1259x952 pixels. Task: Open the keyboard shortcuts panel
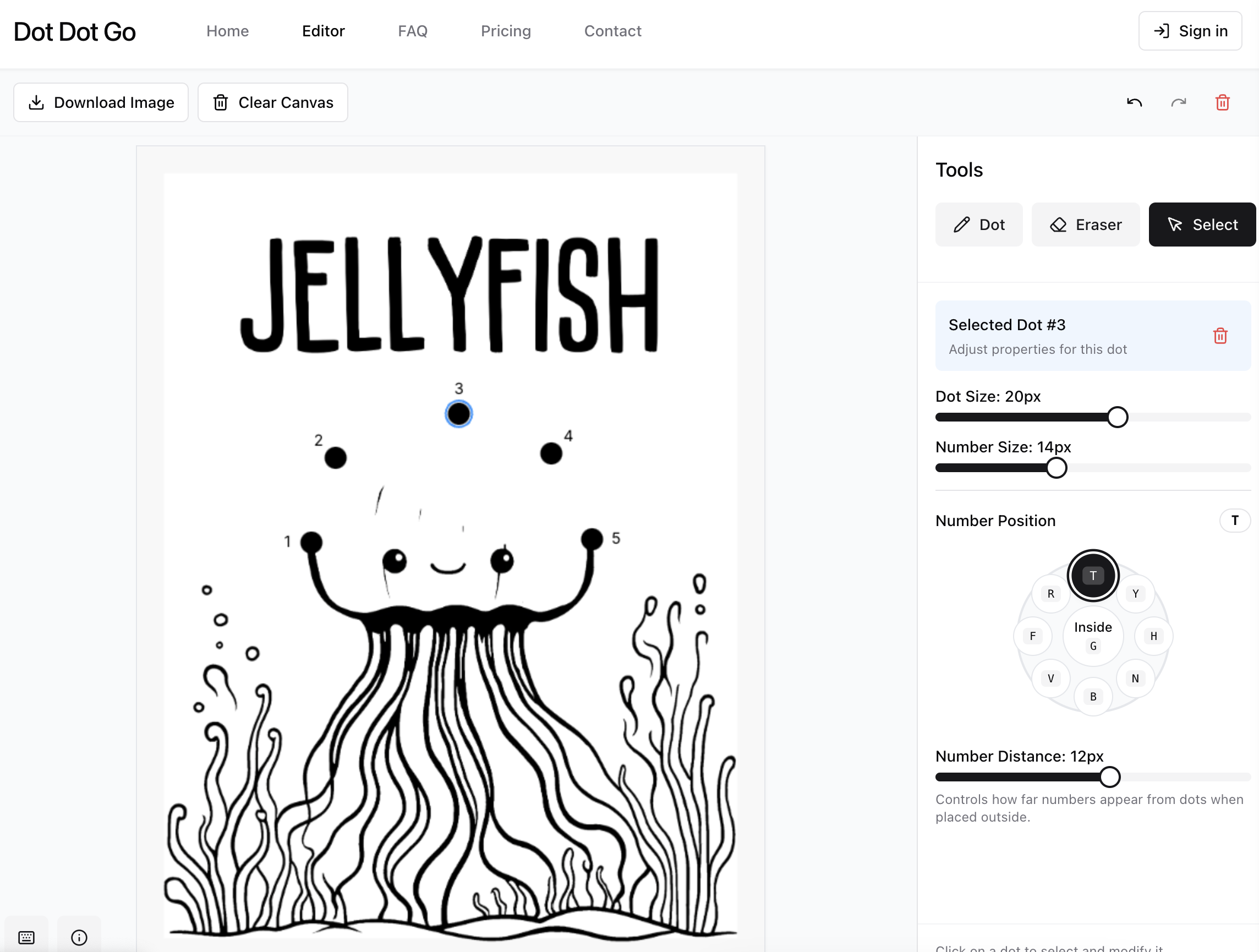(27, 937)
